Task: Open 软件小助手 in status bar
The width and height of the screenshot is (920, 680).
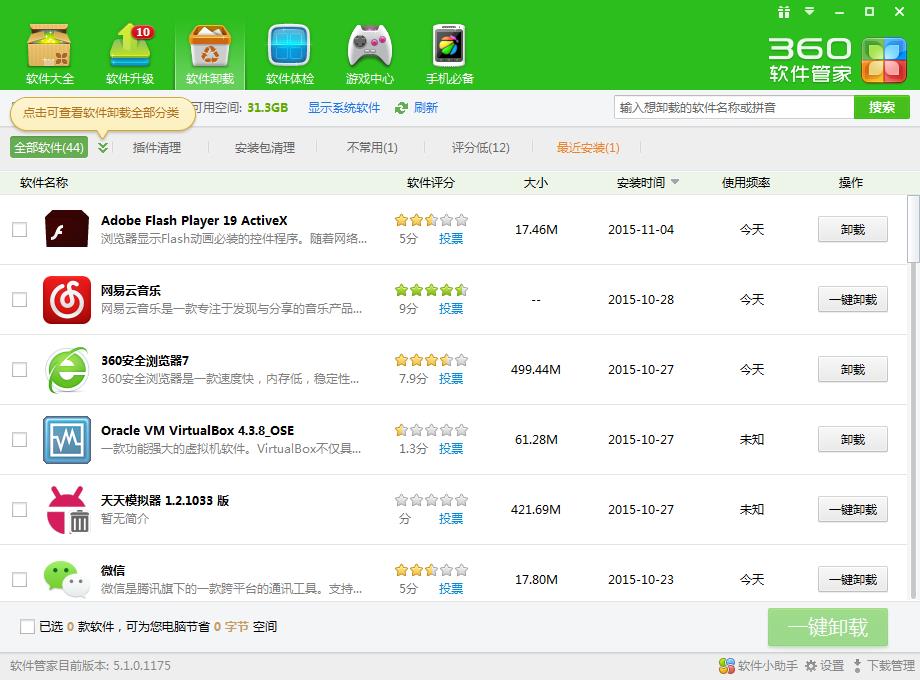Action: pyautogui.click(x=758, y=665)
